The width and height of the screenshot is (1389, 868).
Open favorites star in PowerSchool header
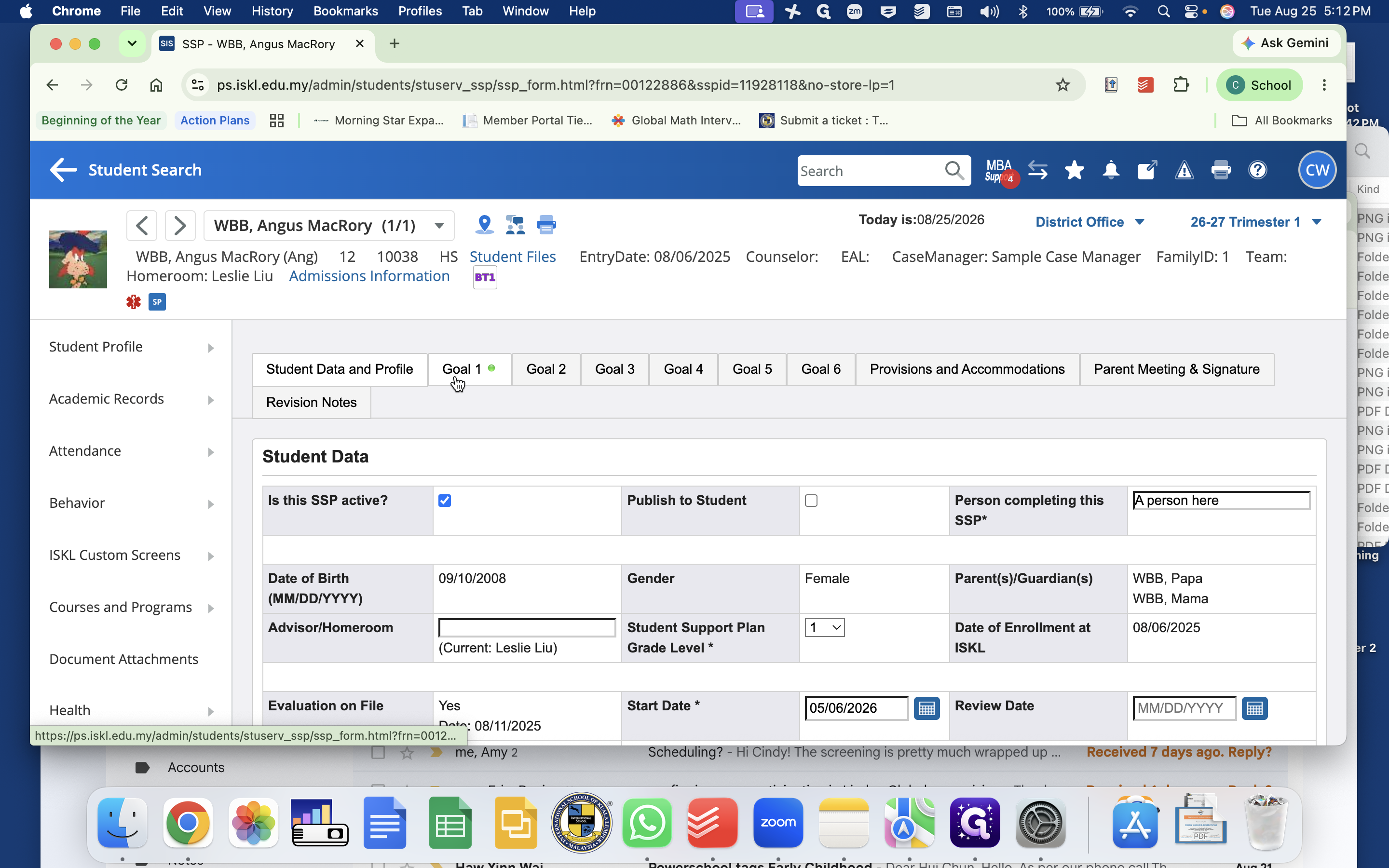[x=1074, y=170]
